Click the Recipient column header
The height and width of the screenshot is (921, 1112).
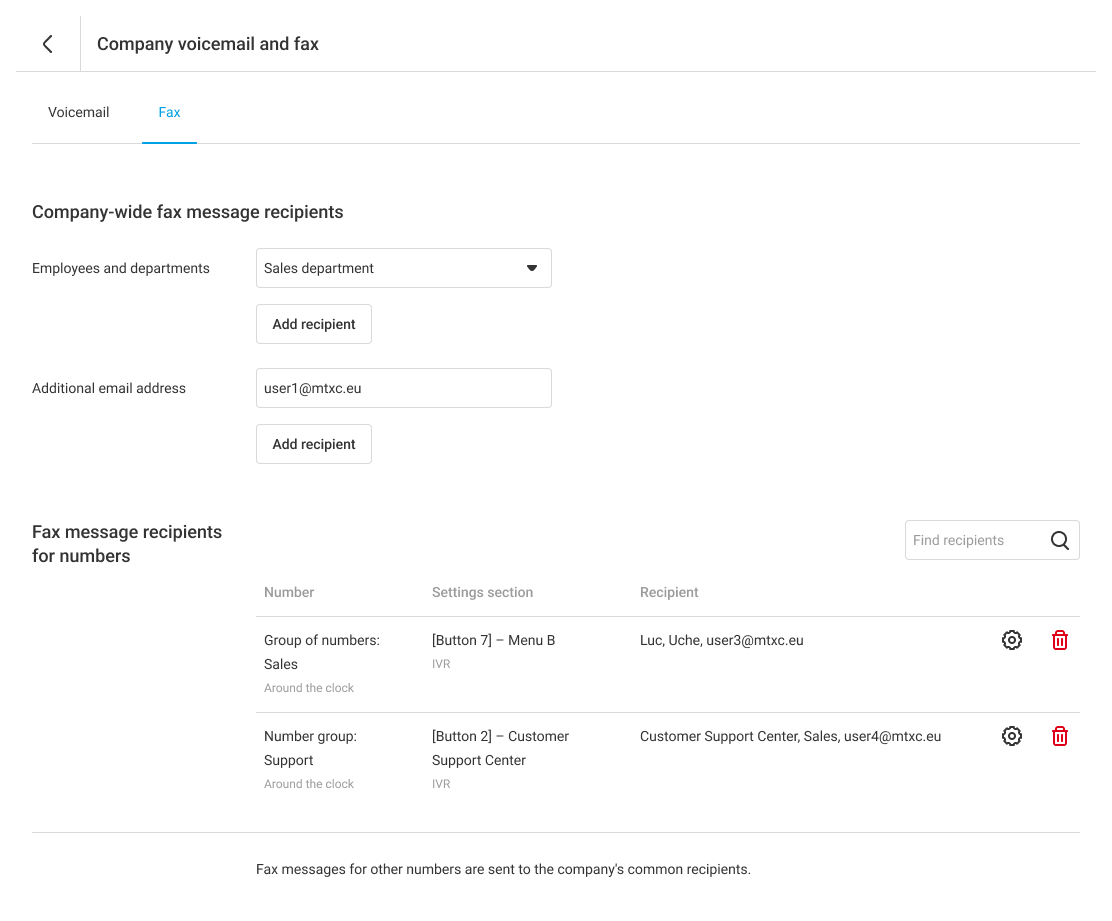click(669, 592)
